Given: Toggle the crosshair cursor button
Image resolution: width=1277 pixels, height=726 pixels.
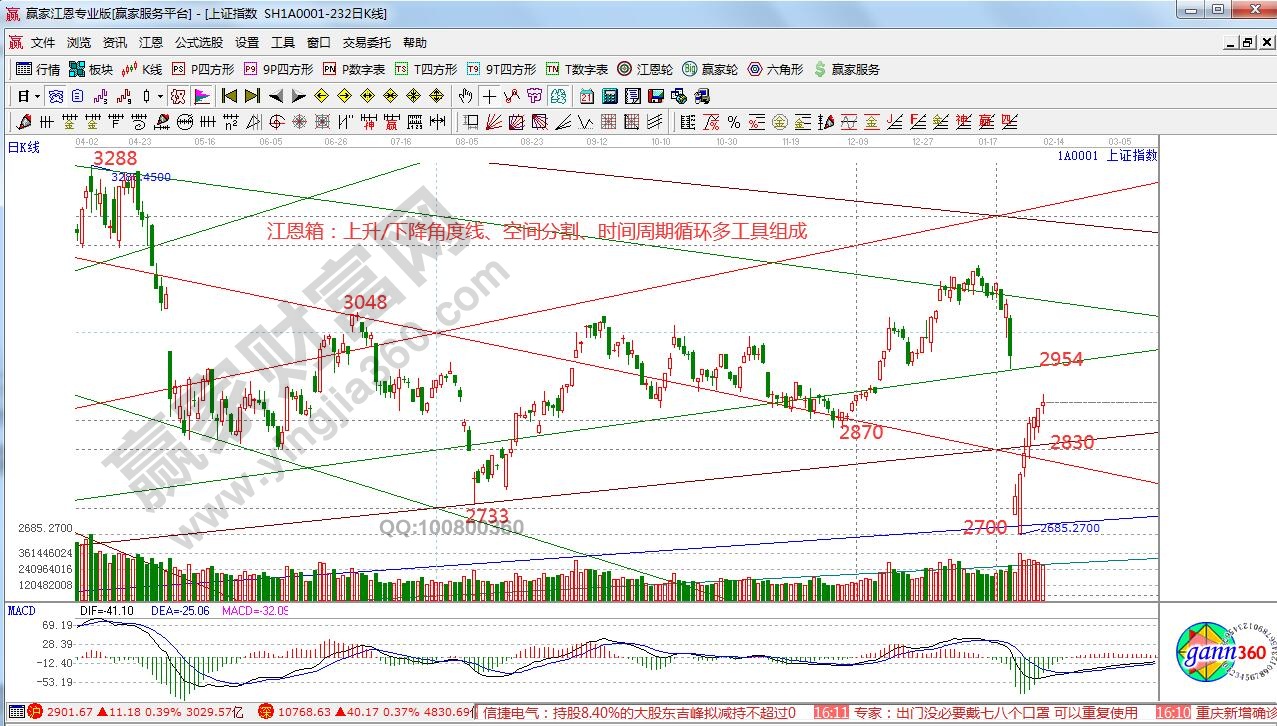Looking at the screenshot, I should coord(489,96).
